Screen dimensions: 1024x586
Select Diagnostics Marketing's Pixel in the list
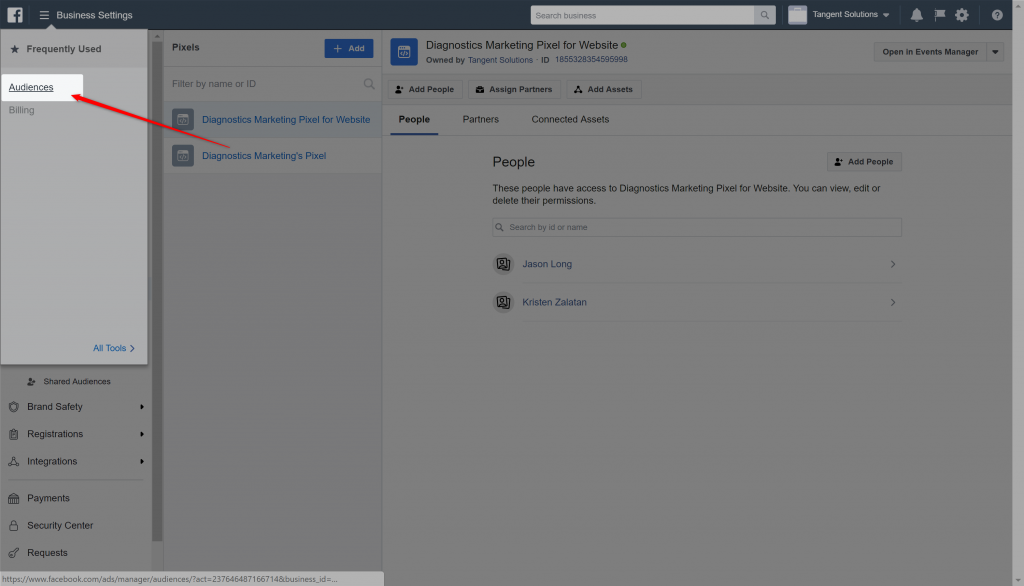[x=272, y=155]
